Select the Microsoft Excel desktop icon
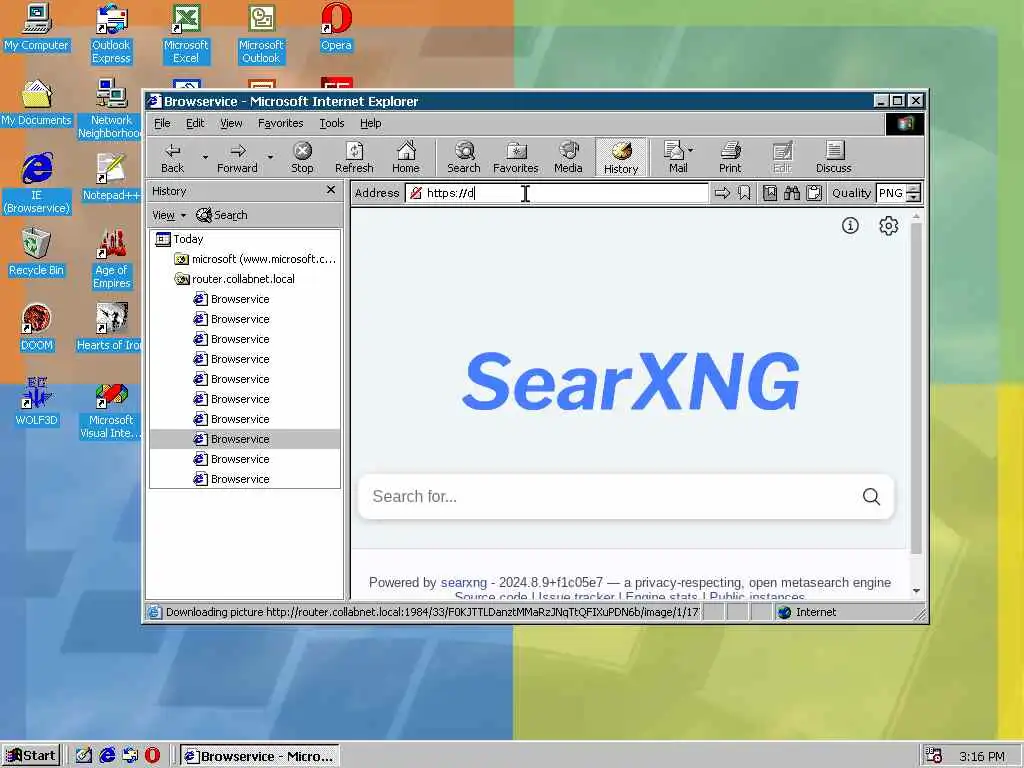This screenshot has height=768, width=1024. 186,34
